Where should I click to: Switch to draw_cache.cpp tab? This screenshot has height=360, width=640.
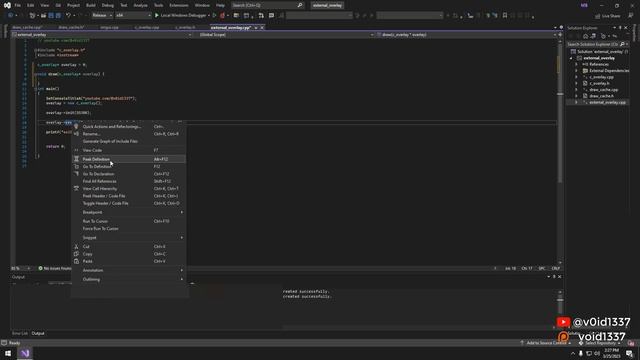point(27,27)
